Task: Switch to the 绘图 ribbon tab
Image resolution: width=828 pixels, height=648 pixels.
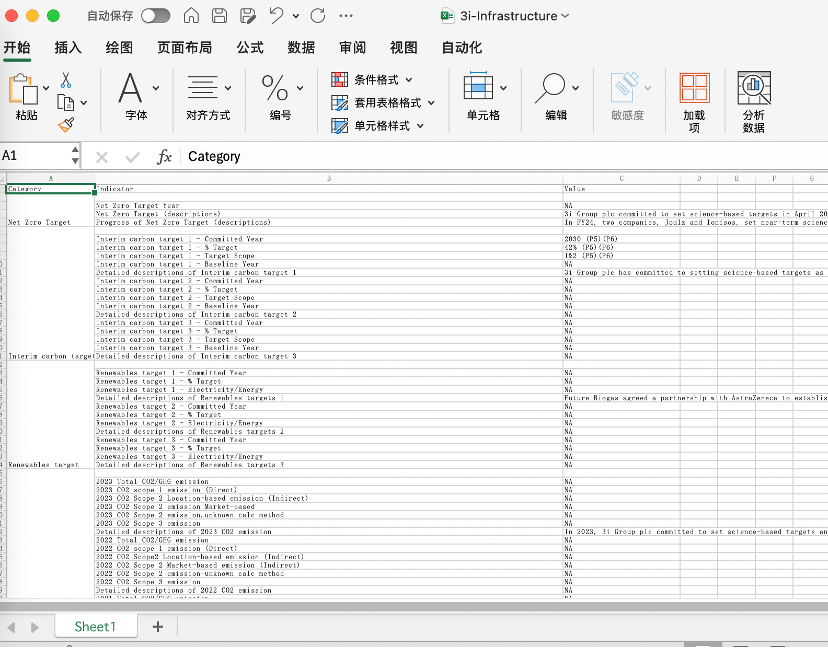Action: pos(119,48)
